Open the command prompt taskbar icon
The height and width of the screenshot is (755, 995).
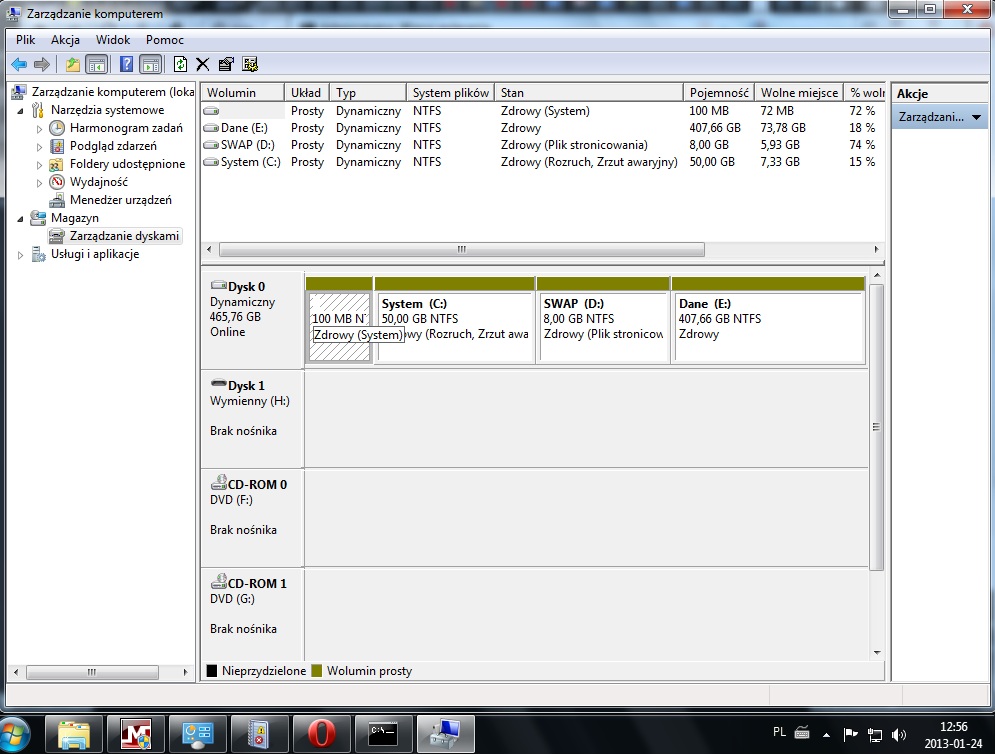[384, 735]
